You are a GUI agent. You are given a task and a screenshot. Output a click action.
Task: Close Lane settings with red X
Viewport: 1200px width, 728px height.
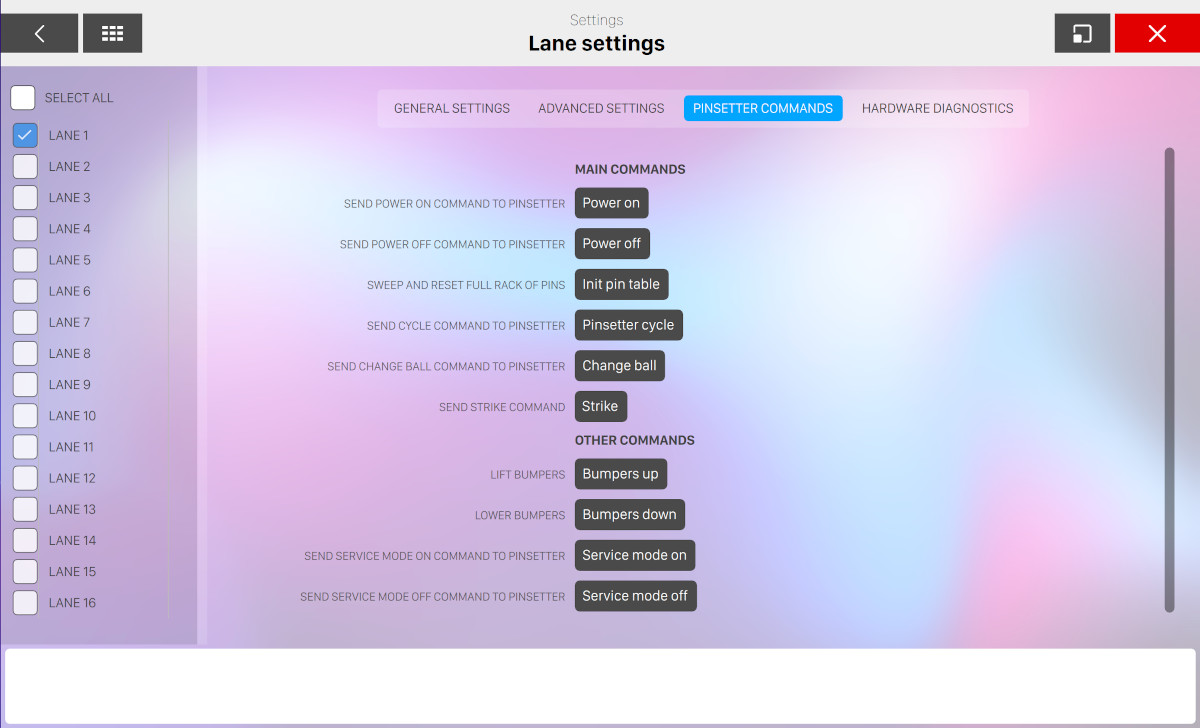(x=1157, y=33)
